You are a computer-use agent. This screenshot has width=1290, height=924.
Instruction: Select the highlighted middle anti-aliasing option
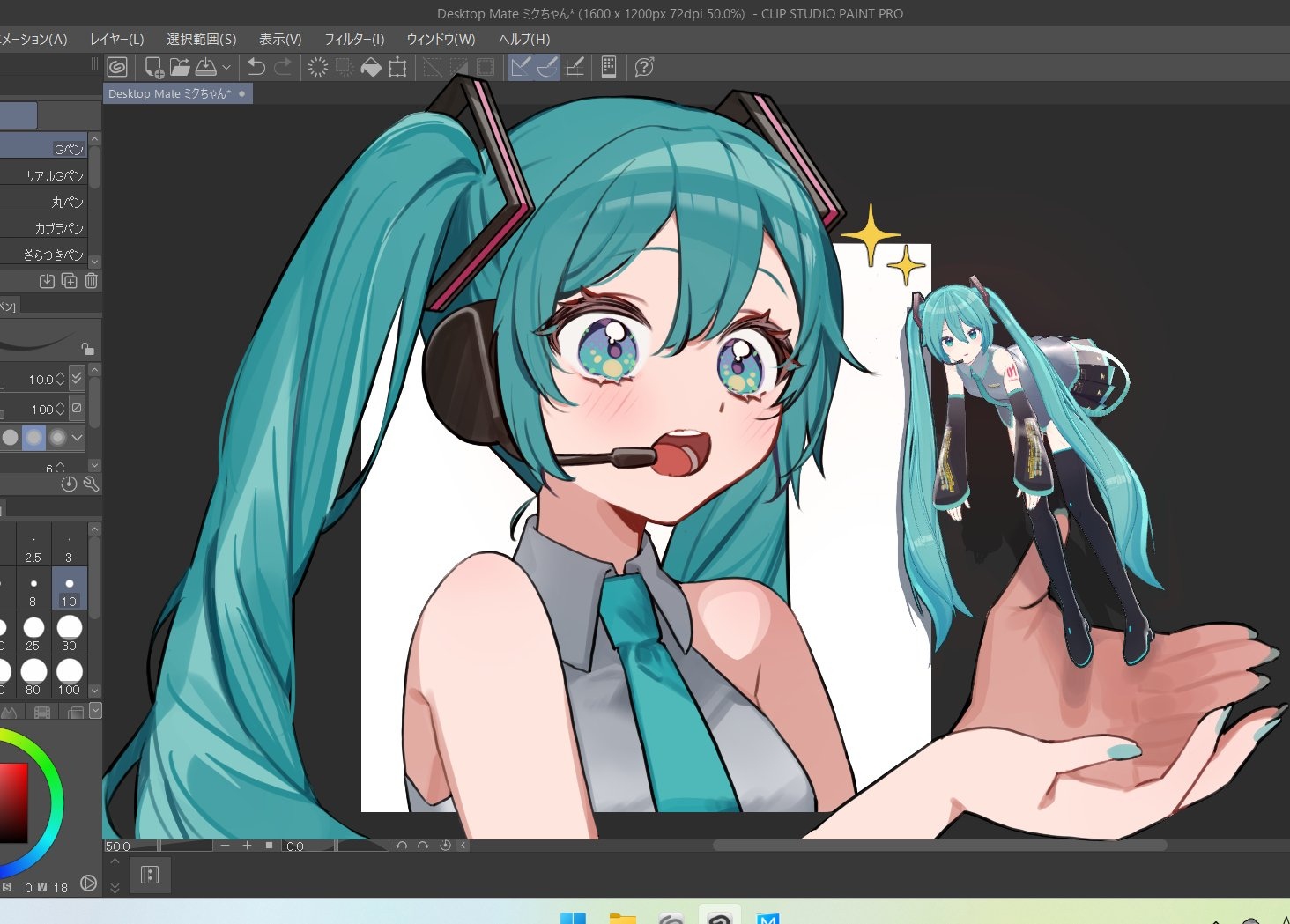[x=33, y=437]
